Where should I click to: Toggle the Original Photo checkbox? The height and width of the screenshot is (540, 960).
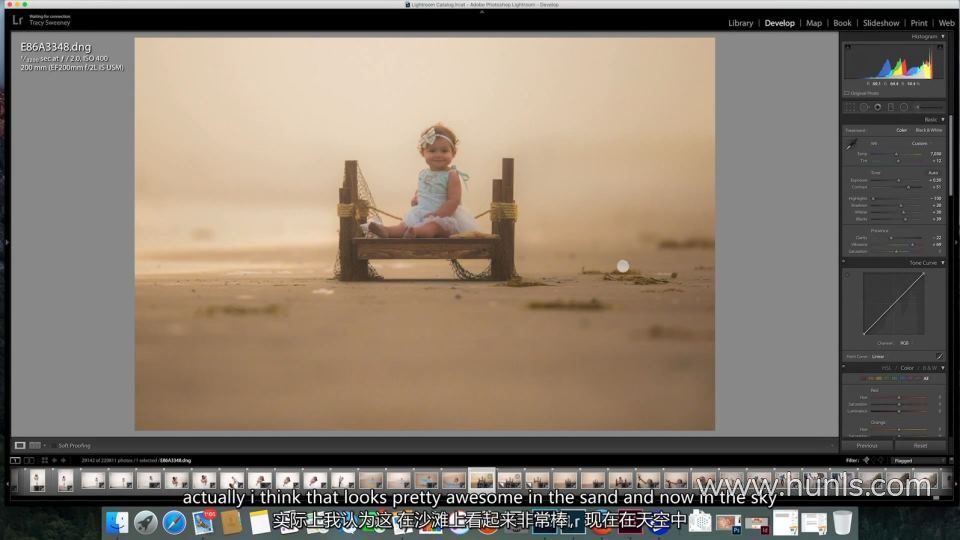tap(847, 93)
